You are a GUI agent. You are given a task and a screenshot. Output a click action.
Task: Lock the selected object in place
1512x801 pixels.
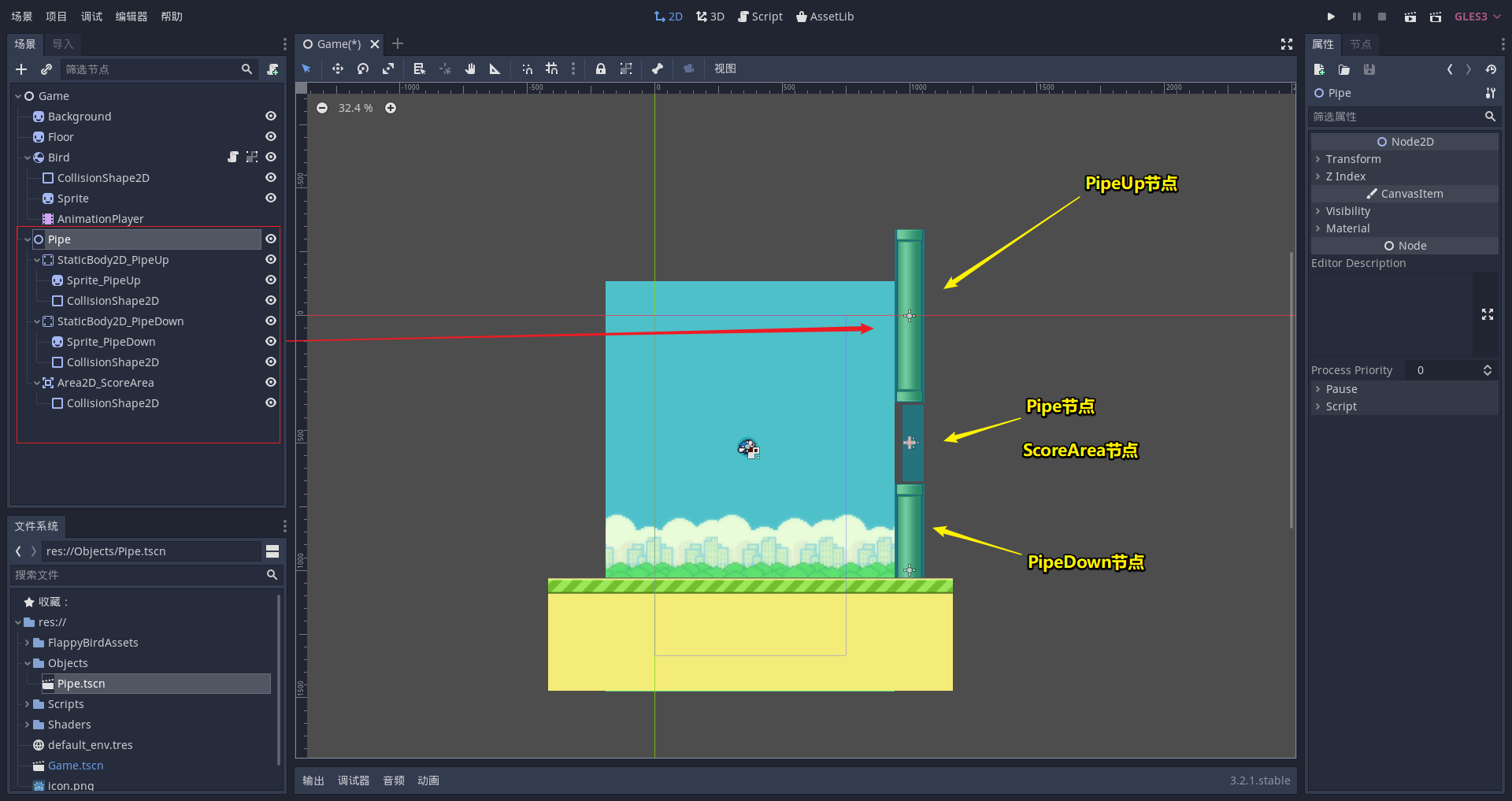[601, 69]
